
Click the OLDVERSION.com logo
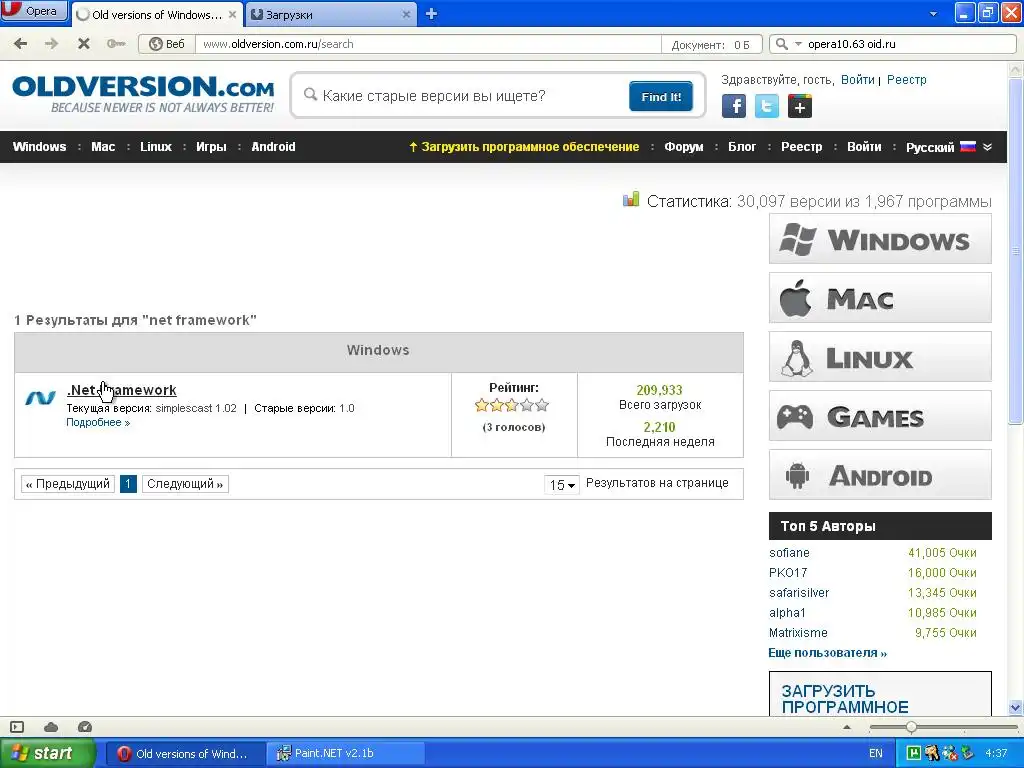143,94
